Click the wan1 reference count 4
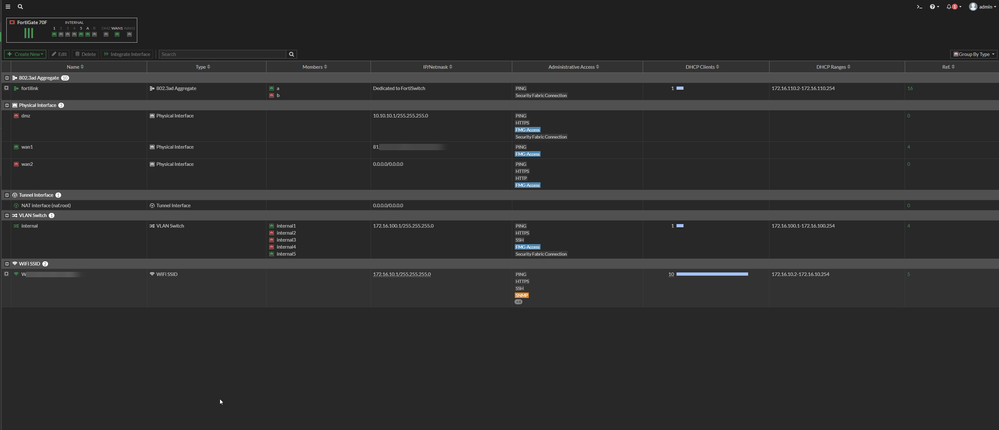Viewport: 999px width, 430px height. pyautogui.click(x=909, y=147)
